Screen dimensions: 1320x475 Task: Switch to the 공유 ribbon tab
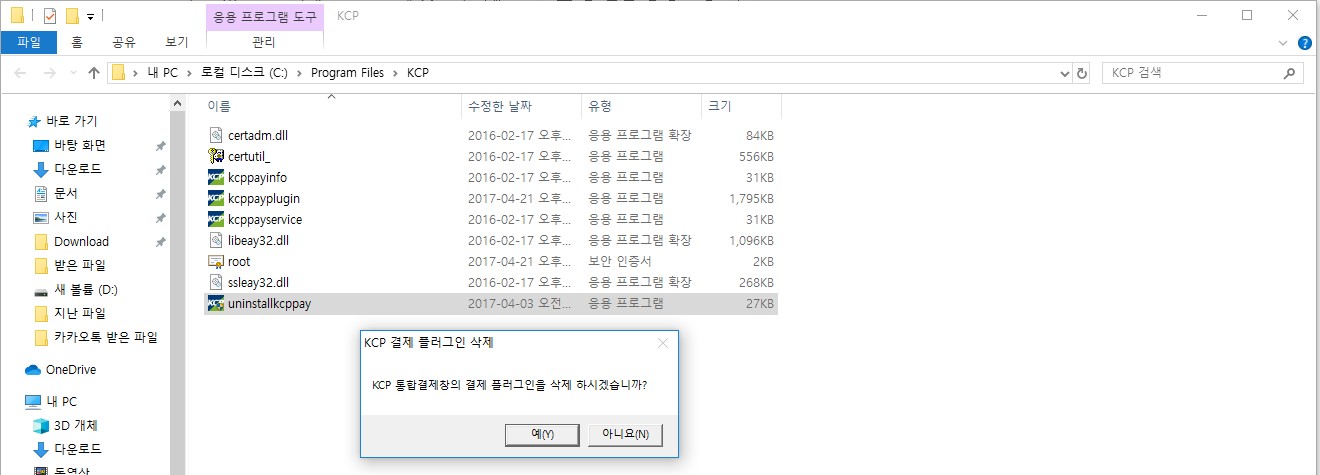pos(124,43)
